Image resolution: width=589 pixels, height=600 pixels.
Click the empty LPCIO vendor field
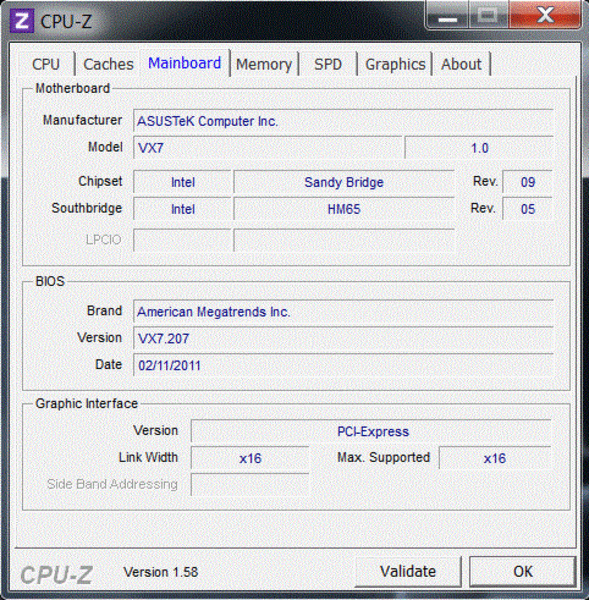(183, 240)
